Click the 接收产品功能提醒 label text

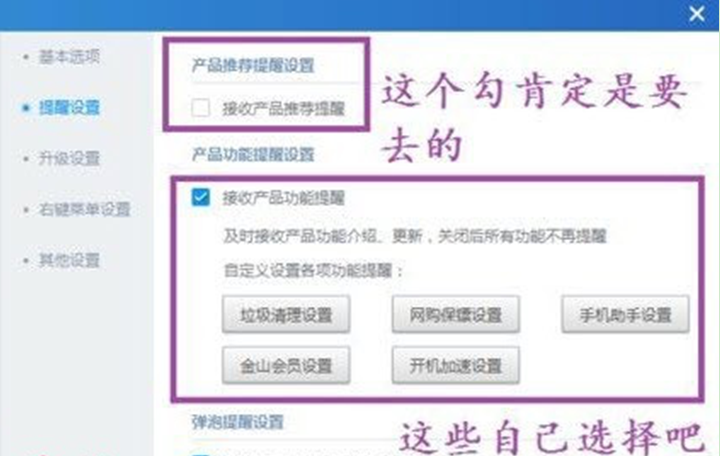click(284, 198)
